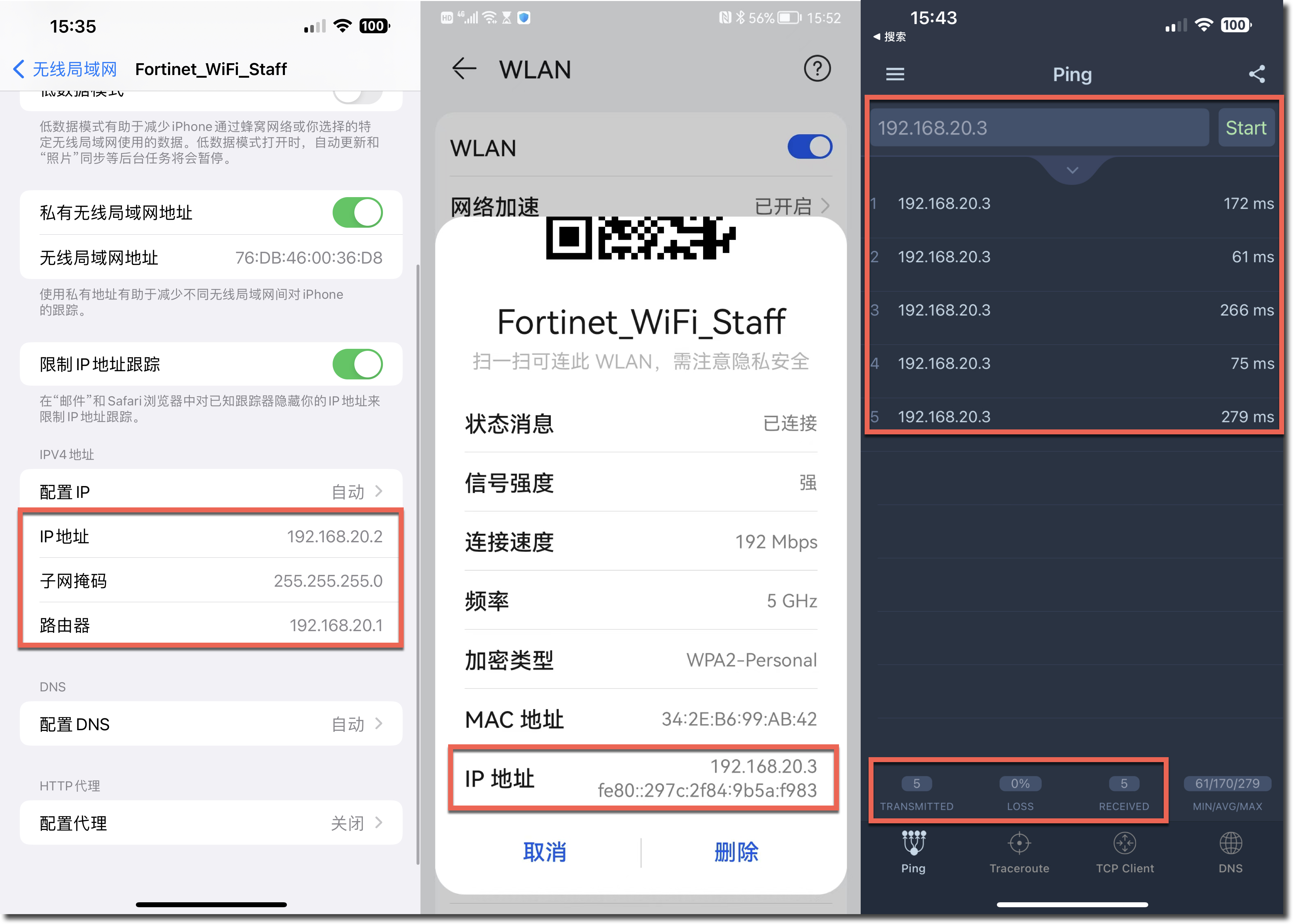This screenshot has width=1293, height=924.
Task: Open the Traceroute tab
Action: (1019, 852)
